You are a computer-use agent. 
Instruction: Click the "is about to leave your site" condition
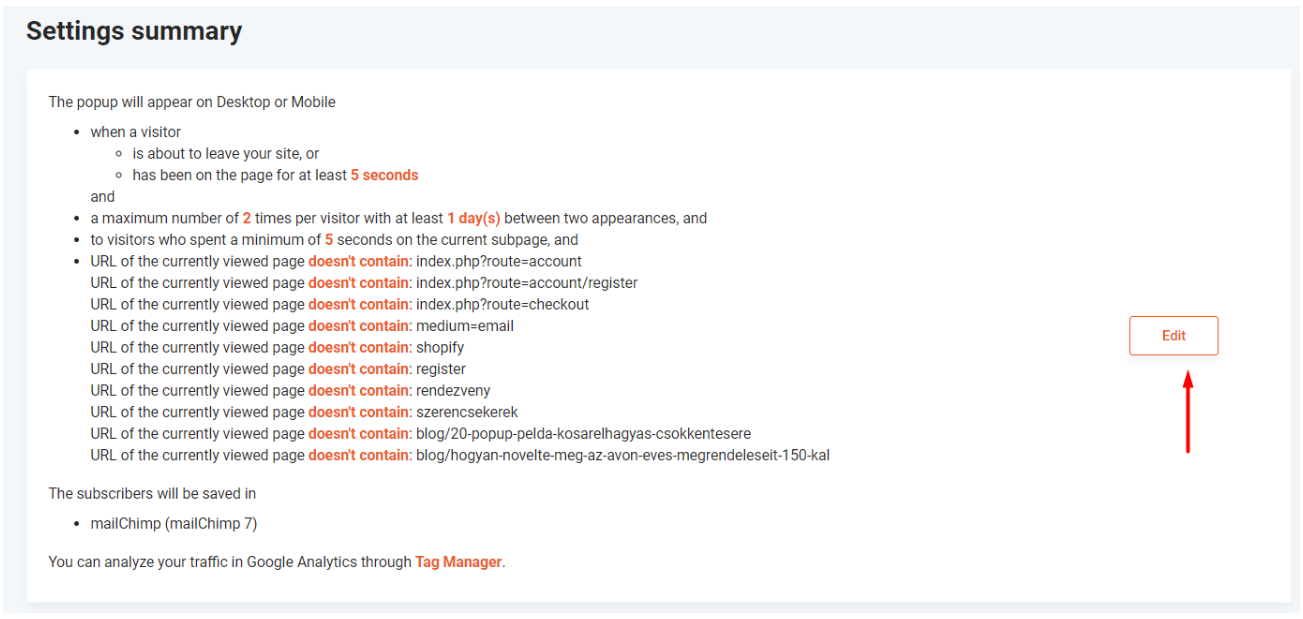tap(226, 154)
